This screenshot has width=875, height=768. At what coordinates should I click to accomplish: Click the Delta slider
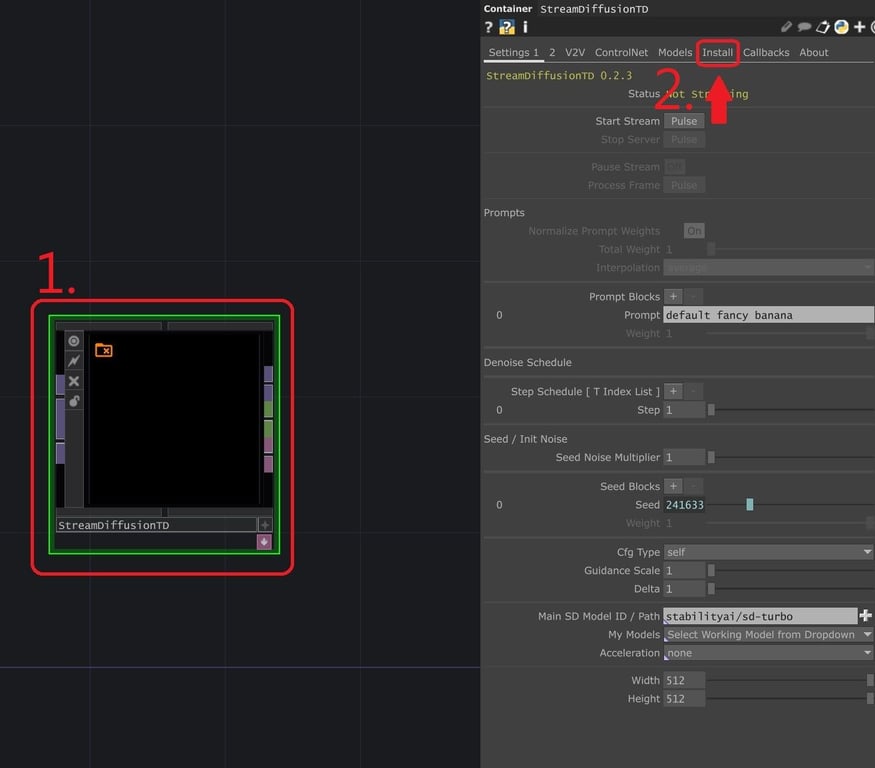coord(790,589)
